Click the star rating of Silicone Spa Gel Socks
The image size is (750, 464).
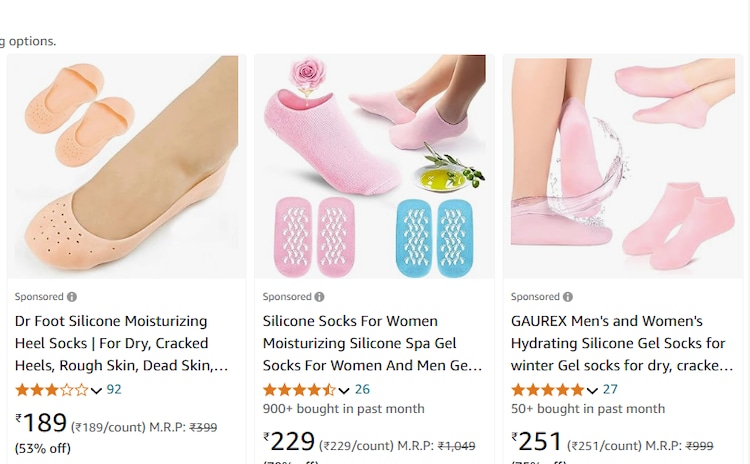coord(299,390)
